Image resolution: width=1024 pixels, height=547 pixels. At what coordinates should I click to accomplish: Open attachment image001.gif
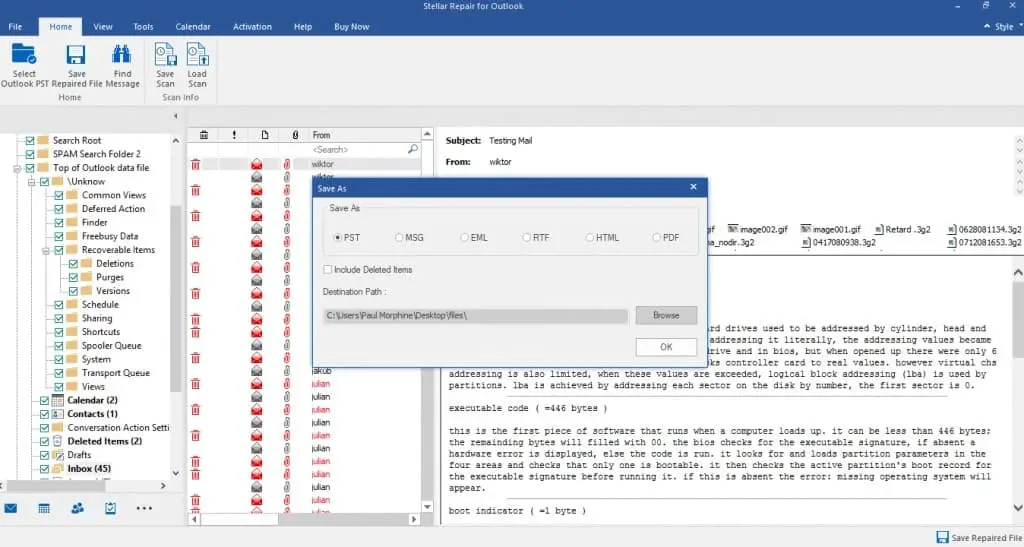coord(831,229)
